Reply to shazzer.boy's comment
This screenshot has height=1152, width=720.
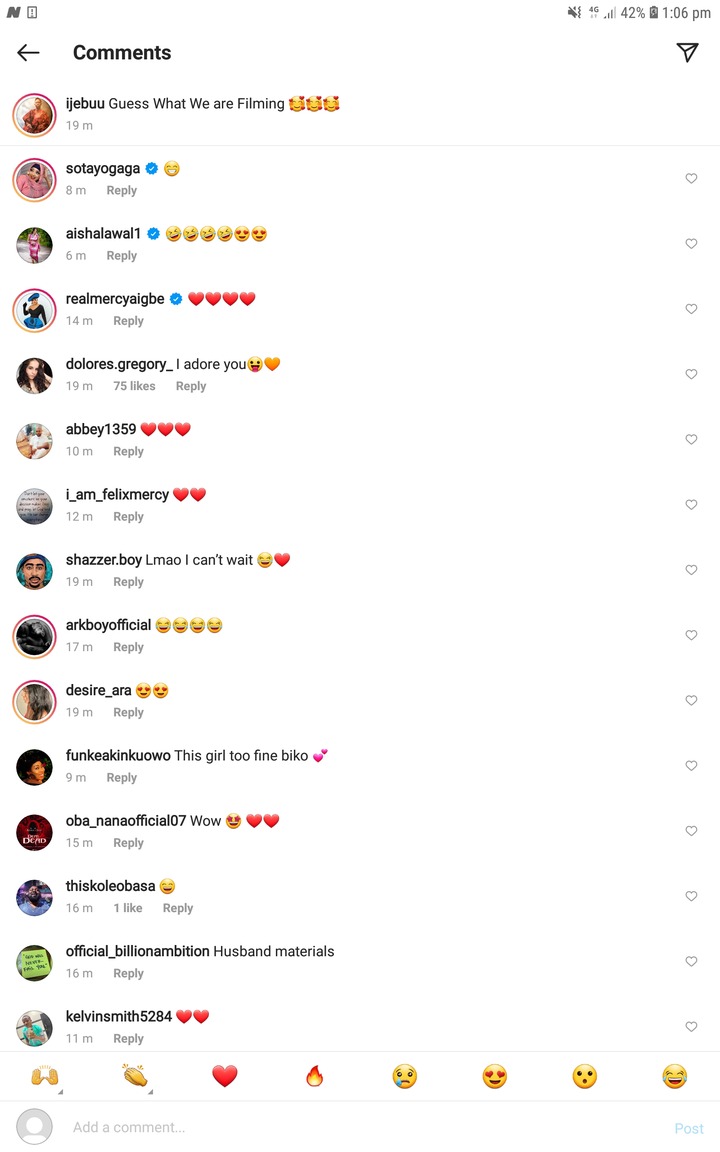[129, 582]
